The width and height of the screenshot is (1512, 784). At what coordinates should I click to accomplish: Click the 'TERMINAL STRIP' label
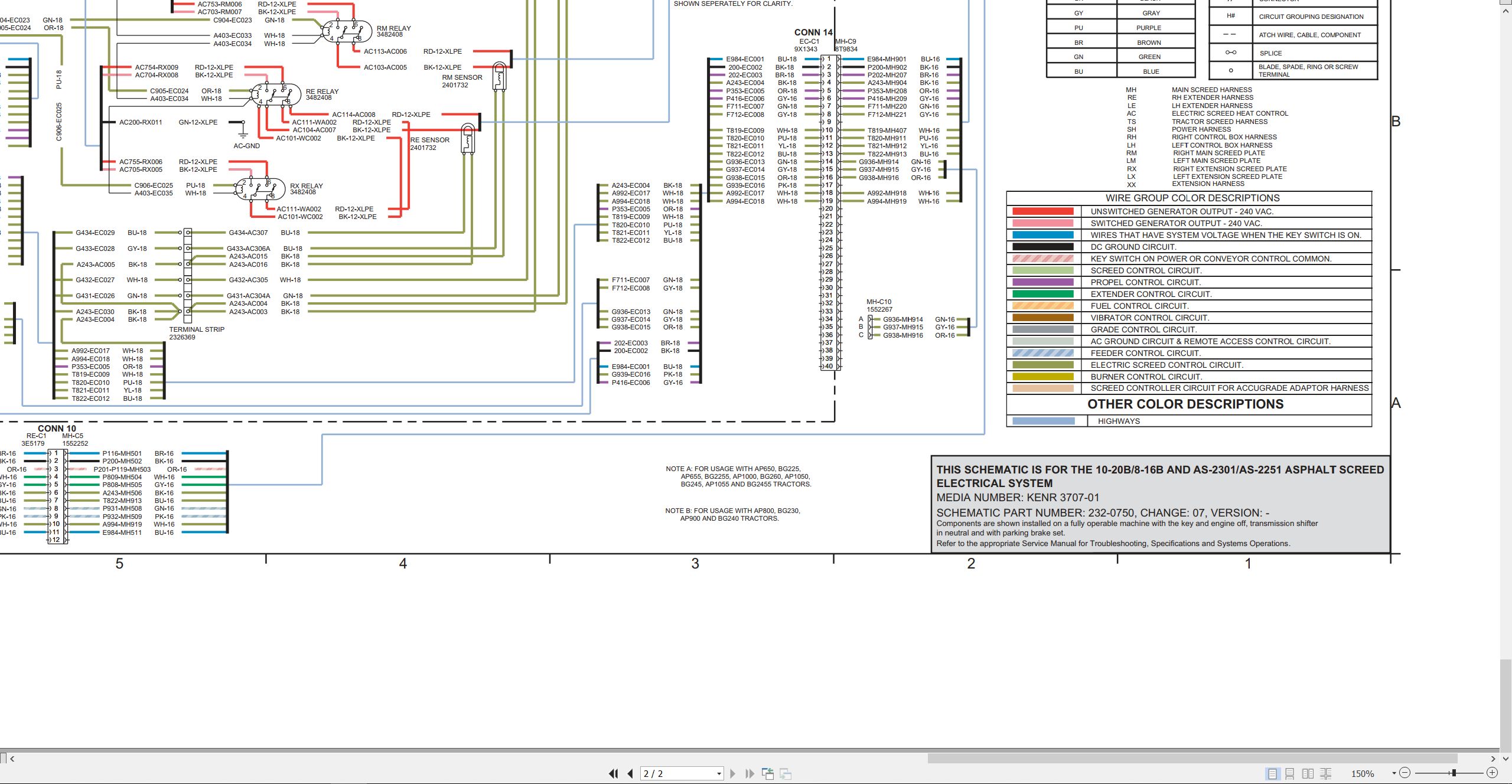coord(197,329)
